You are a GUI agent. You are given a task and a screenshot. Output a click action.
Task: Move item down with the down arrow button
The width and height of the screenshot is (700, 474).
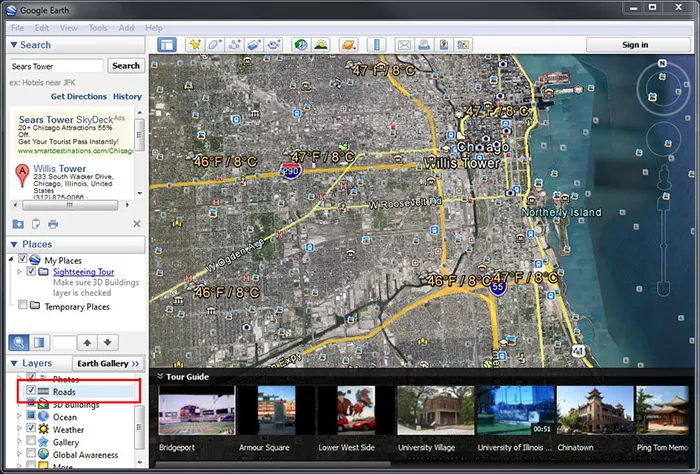[x=108, y=343]
